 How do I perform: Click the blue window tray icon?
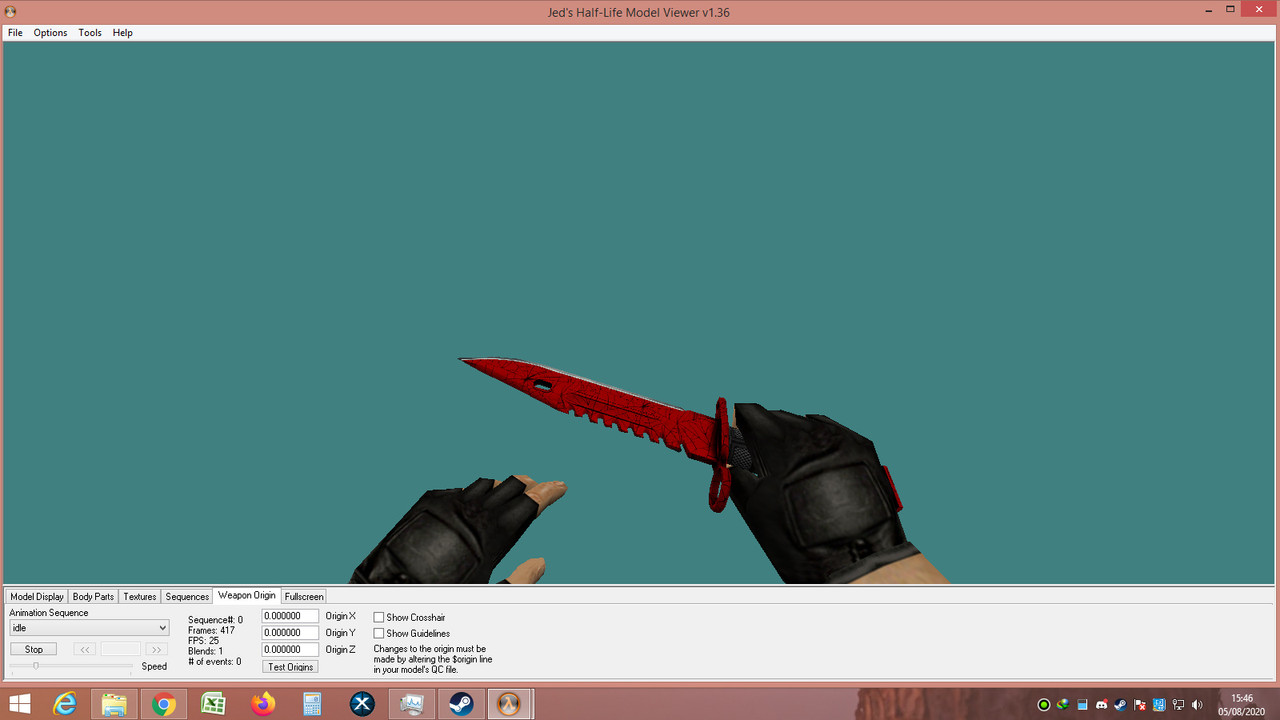1082,705
